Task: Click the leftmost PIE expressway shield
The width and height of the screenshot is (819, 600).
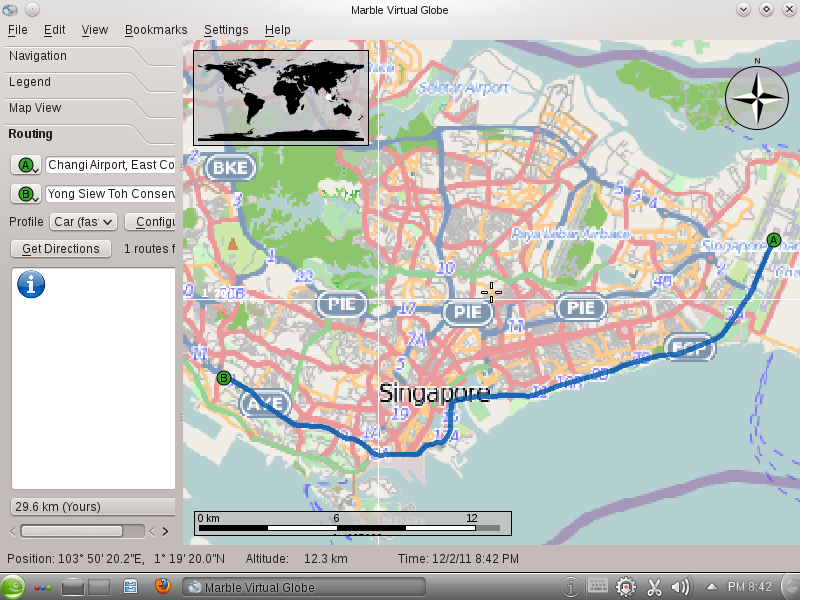Action: point(342,304)
